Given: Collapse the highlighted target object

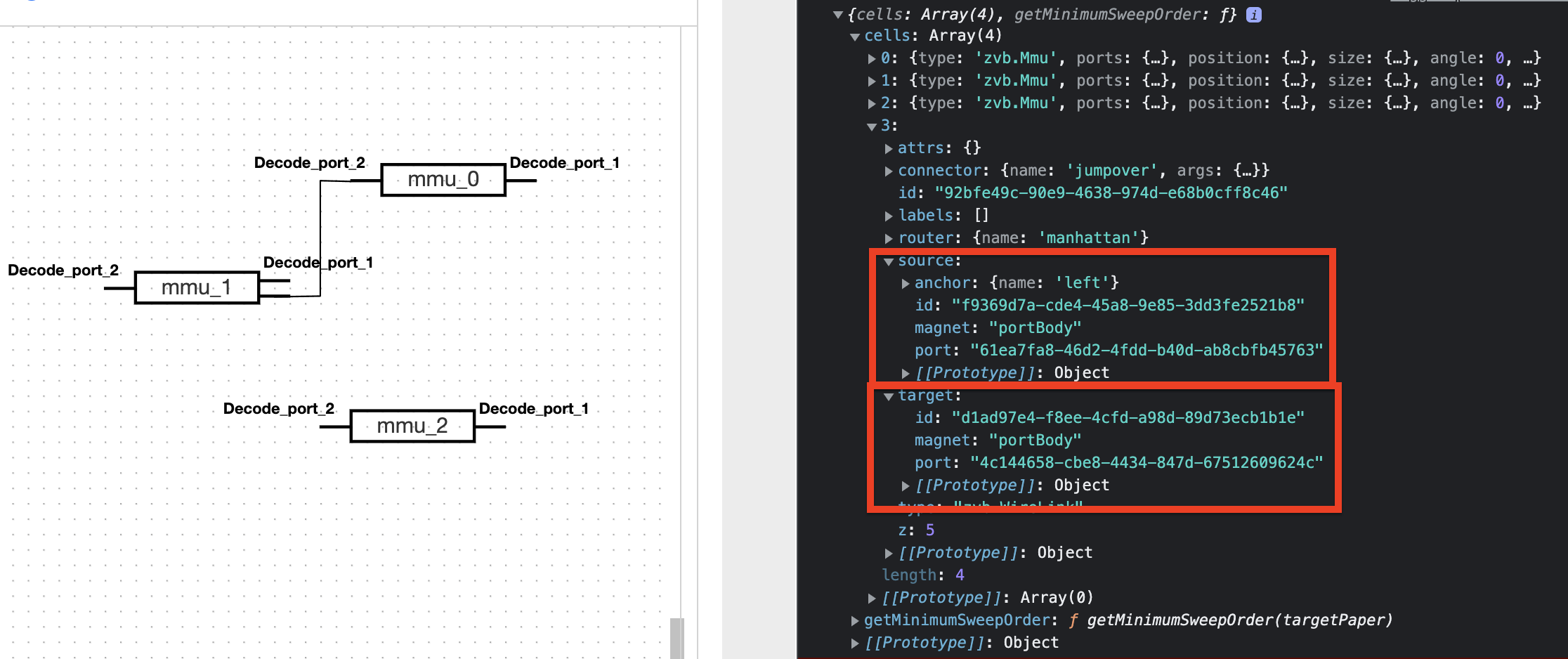Looking at the screenshot, I should coord(888,395).
